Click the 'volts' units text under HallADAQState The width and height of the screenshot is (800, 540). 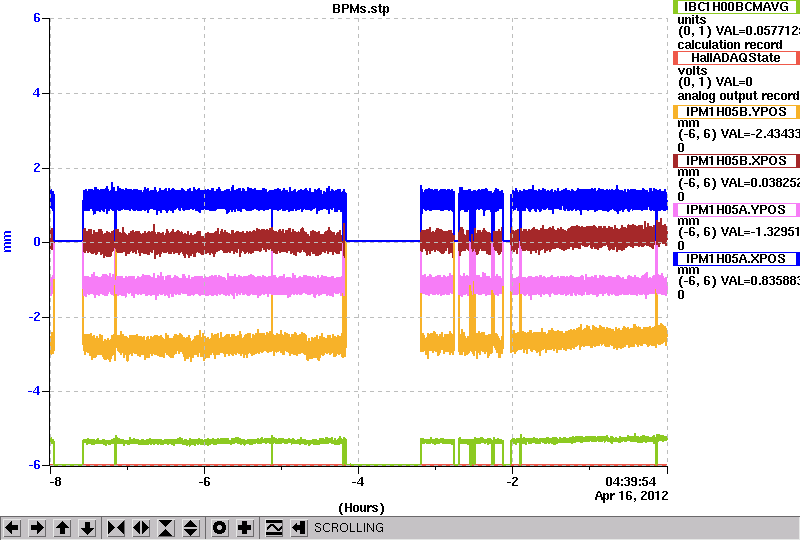coord(692,71)
